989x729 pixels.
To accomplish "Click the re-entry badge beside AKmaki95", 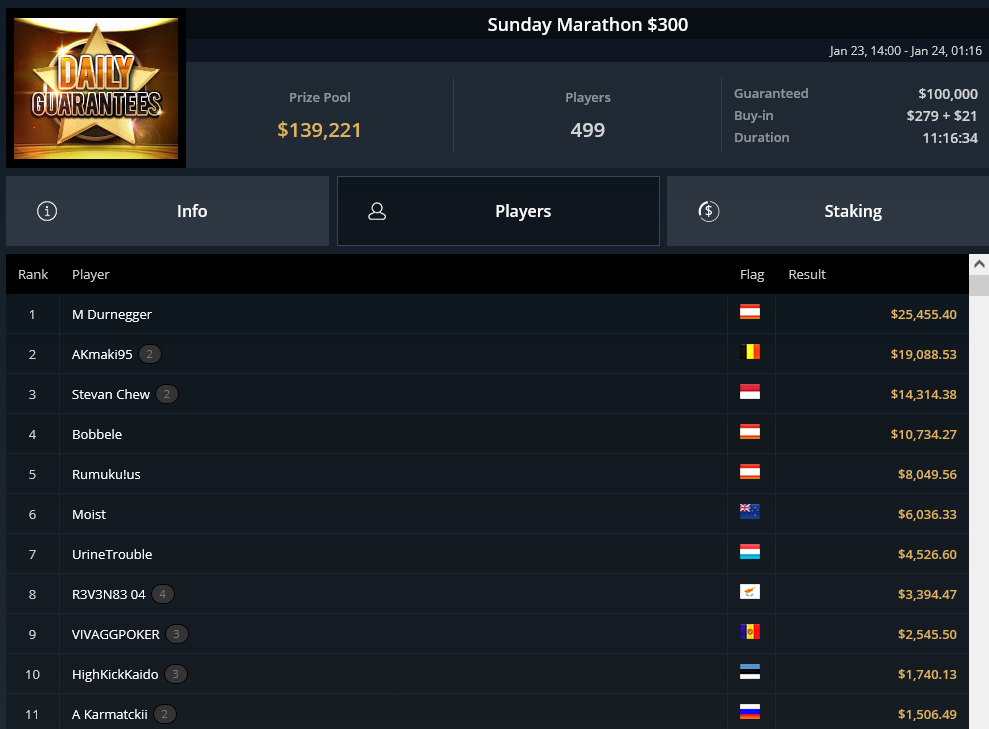I will [149, 354].
